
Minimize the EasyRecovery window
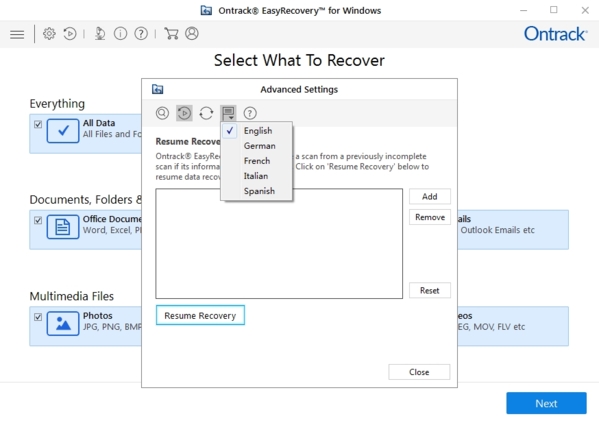point(524,10)
